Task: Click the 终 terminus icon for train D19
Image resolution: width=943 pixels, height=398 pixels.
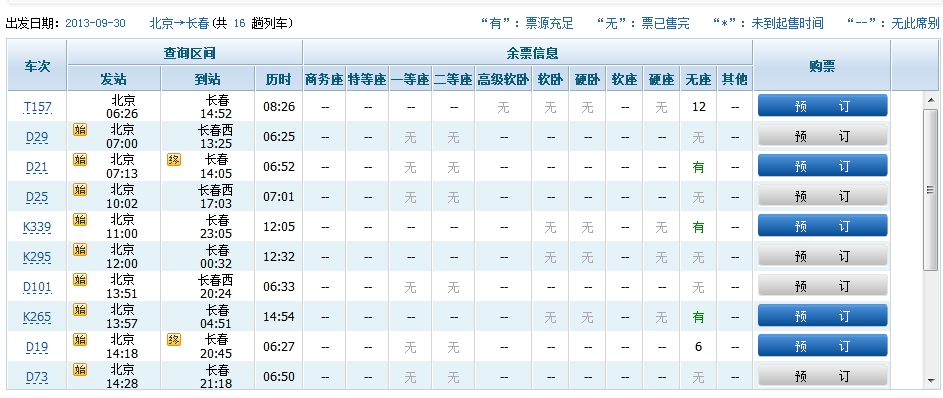Action: 174,340
